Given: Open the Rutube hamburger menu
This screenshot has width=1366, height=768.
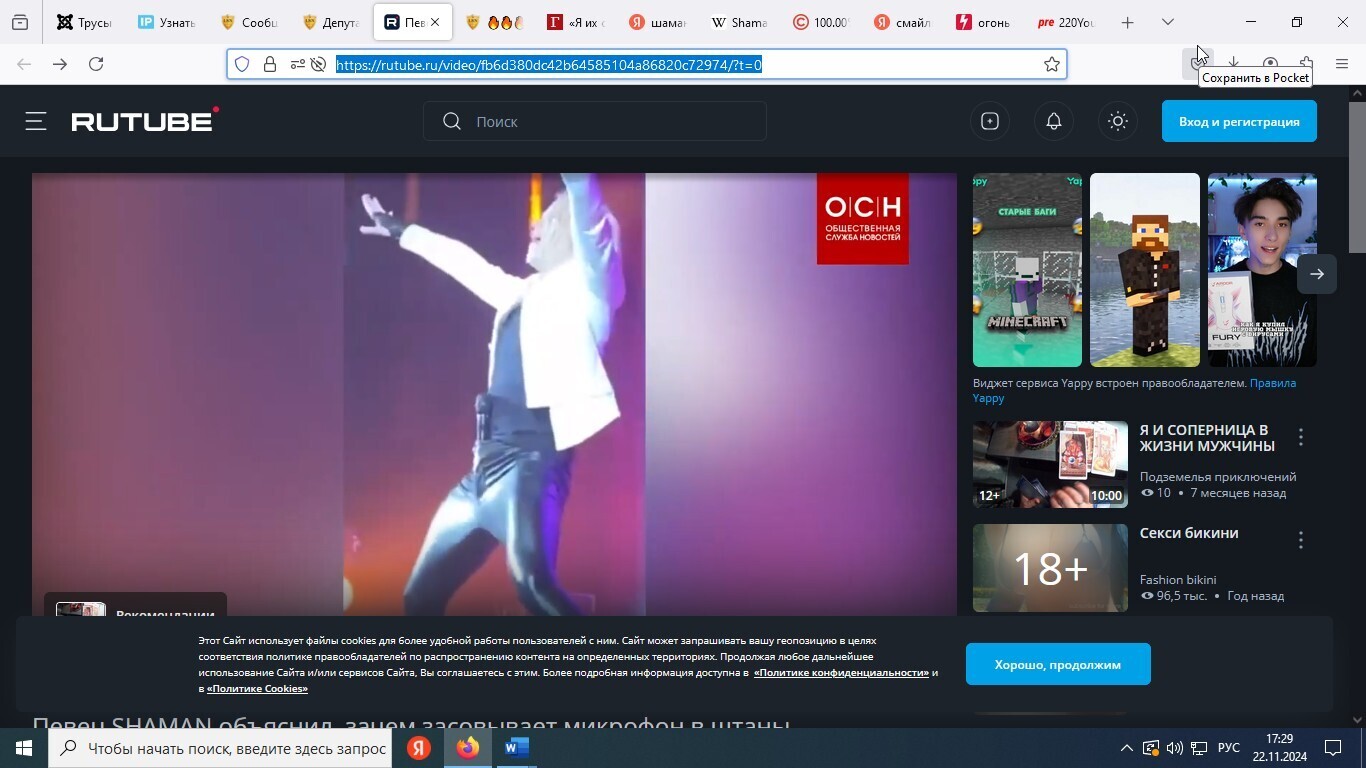Looking at the screenshot, I should point(36,121).
